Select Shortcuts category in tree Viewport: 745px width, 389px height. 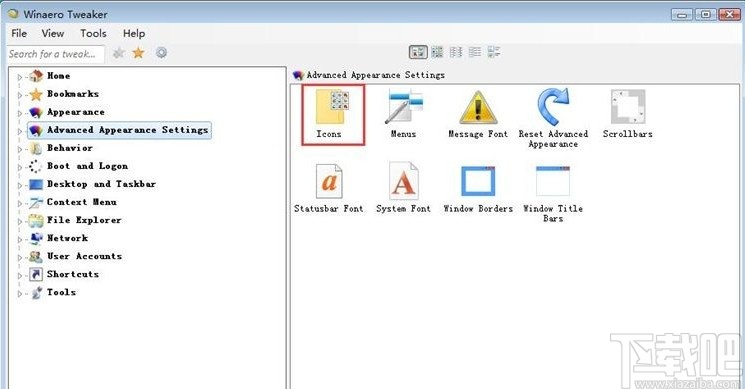tap(73, 275)
